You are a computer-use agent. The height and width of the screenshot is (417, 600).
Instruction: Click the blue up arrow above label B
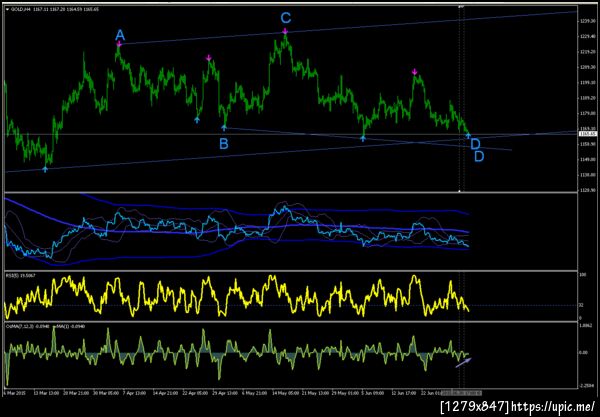(x=224, y=128)
